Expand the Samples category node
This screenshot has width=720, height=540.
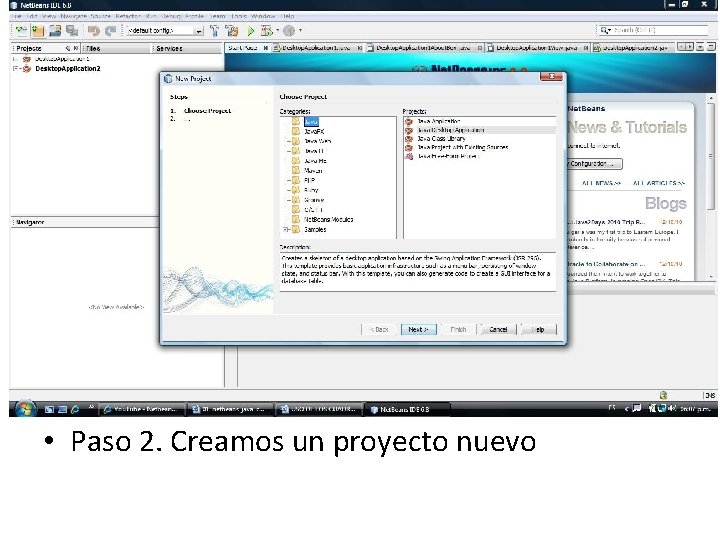click(x=286, y=229)
